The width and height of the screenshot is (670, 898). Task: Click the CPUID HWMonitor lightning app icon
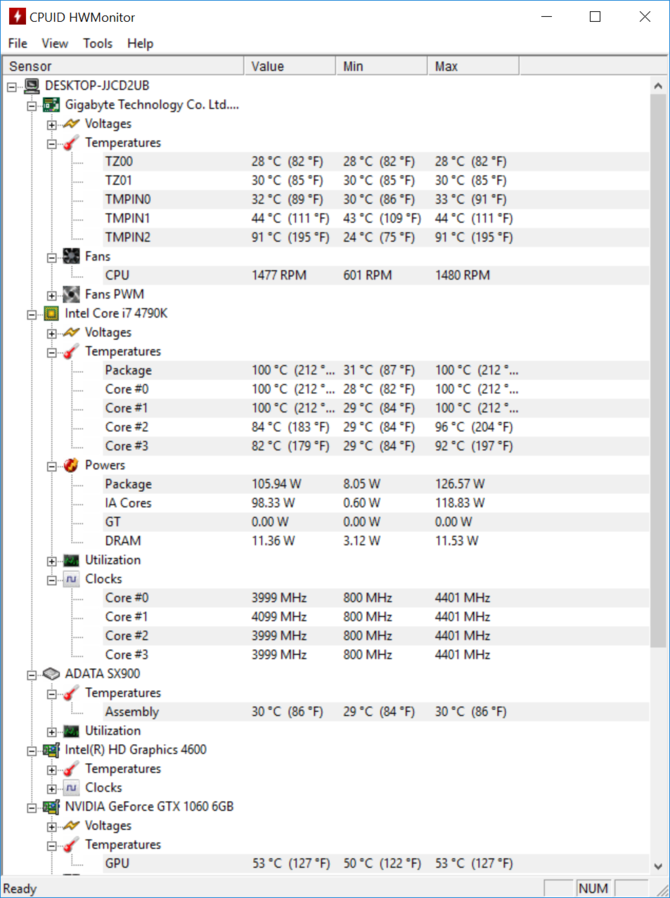(x=17, y=17)
